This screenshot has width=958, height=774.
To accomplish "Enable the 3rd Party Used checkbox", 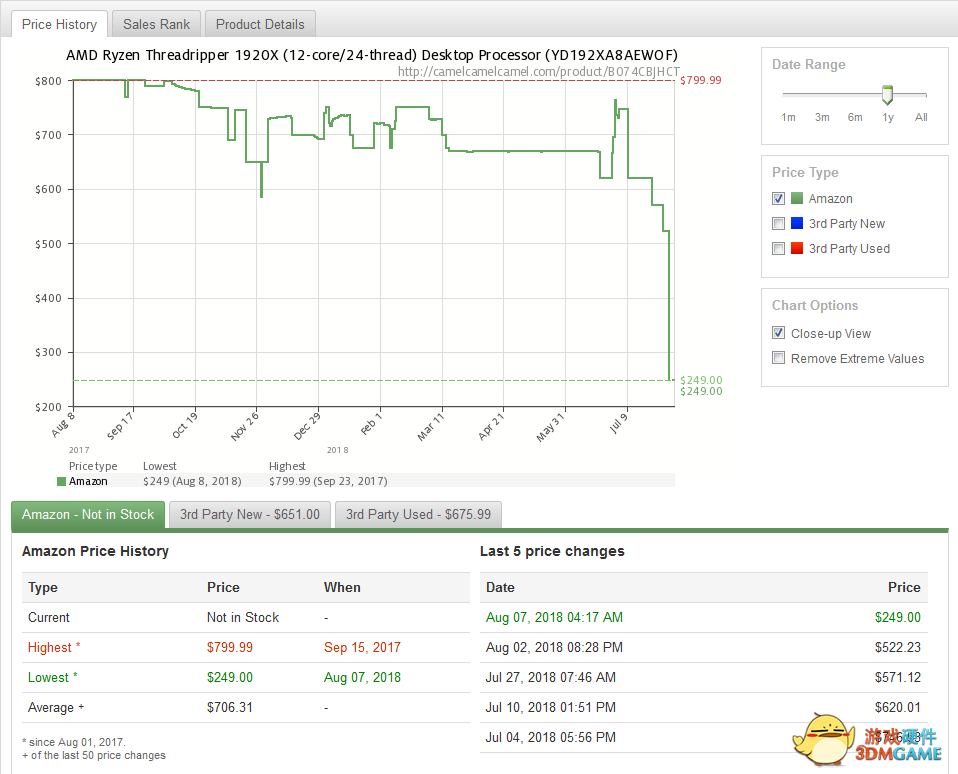I will [778, 249].
